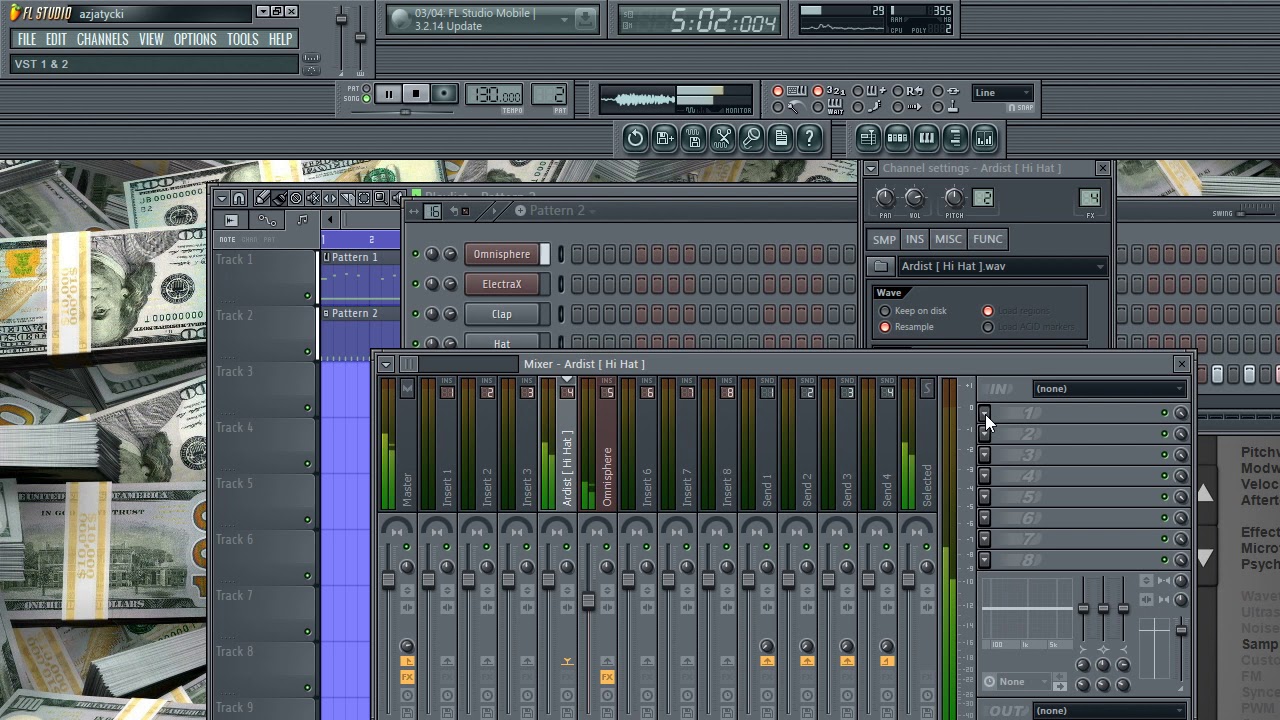This screenshot has height=720, width=1280.
Task: Open the CHANNELS menu
Action: tap(102, 39)
